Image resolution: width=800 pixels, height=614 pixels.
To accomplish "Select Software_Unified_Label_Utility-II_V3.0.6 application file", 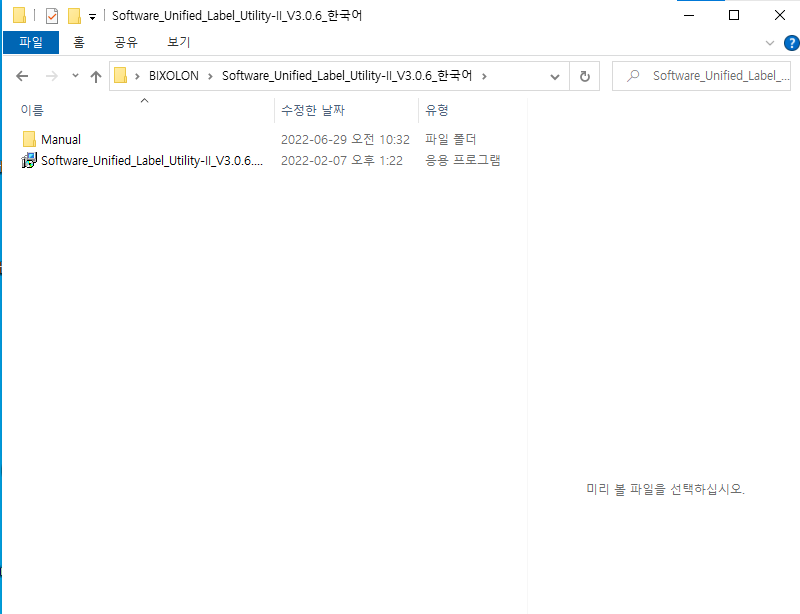I will tap(152, 160).
